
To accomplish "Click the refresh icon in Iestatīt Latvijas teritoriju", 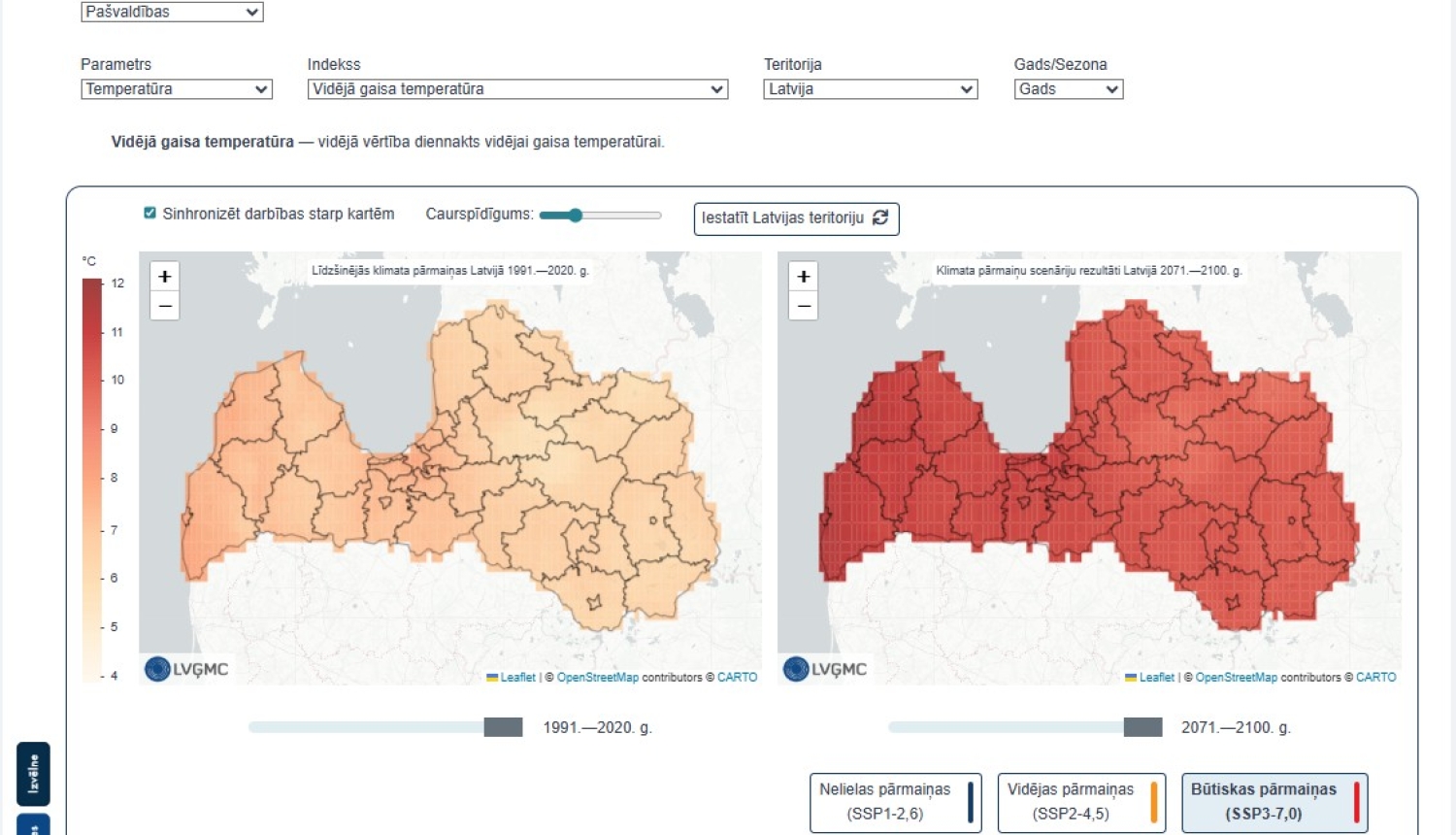I will point(880,217).
